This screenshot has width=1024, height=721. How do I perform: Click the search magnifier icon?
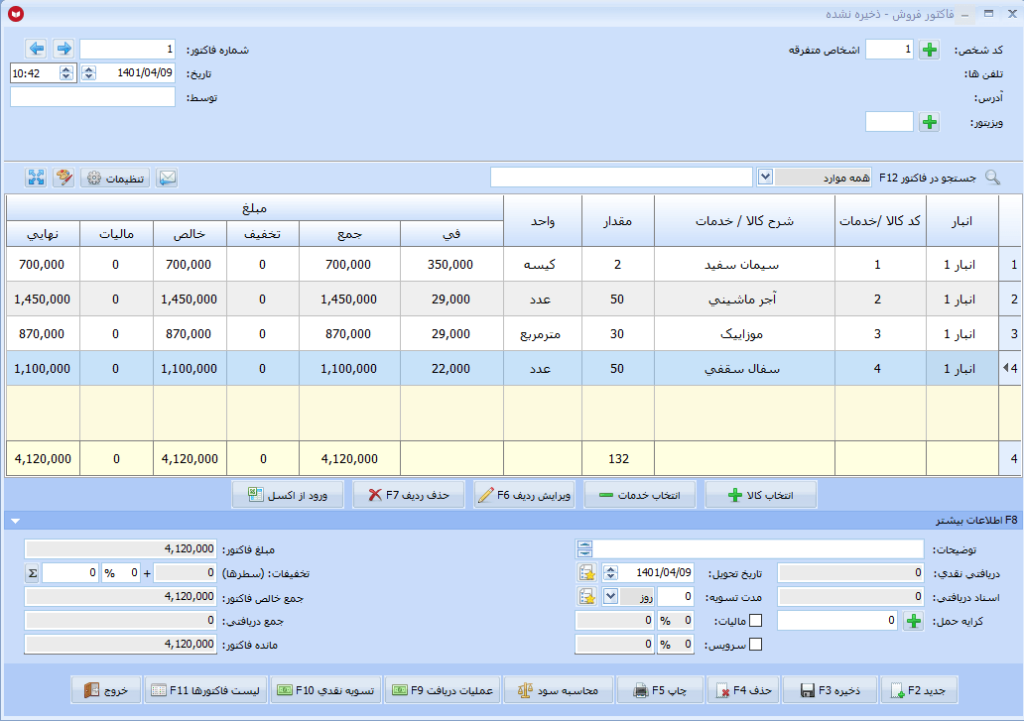992,178
